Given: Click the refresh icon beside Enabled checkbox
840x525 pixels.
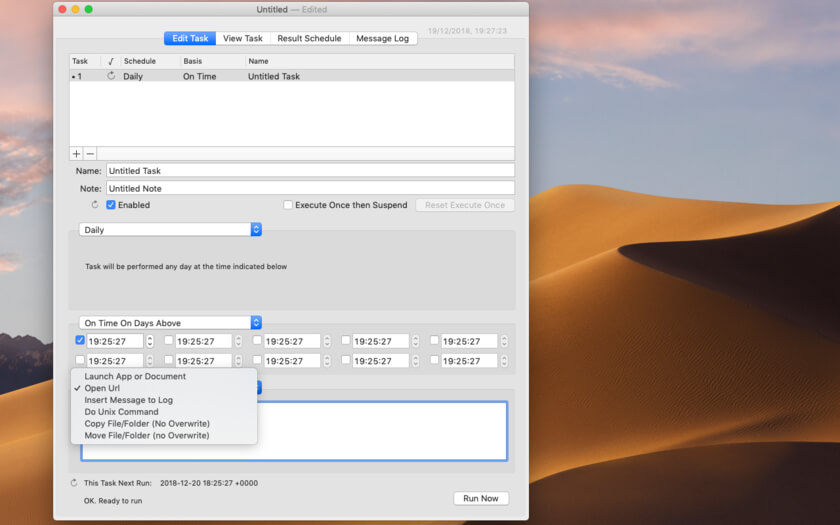Looking at the screenshot, I should (95, 205).
